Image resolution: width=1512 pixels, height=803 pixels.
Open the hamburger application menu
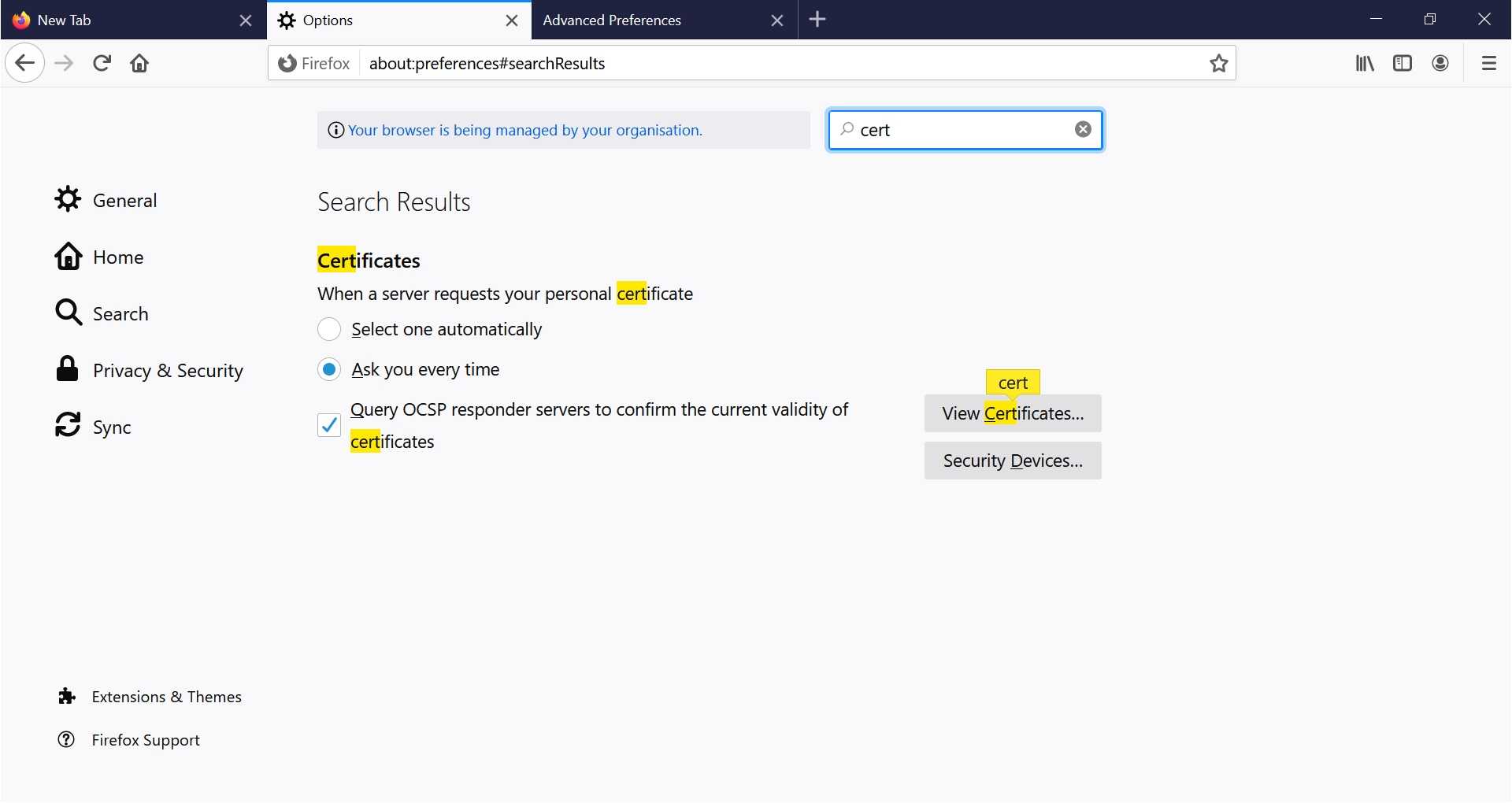tap(1488, 63)
